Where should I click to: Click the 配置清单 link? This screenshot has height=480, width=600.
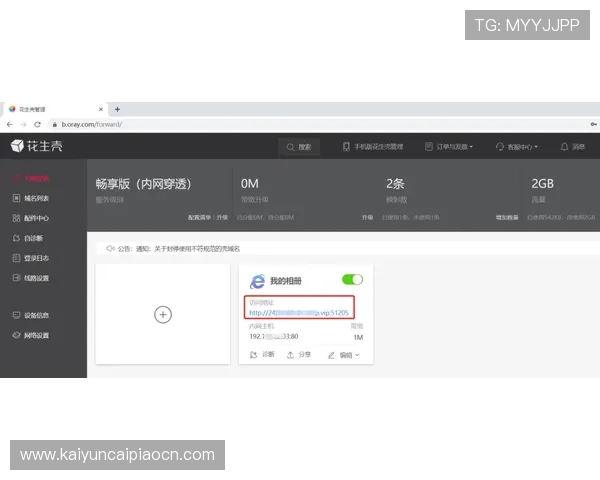199,217
